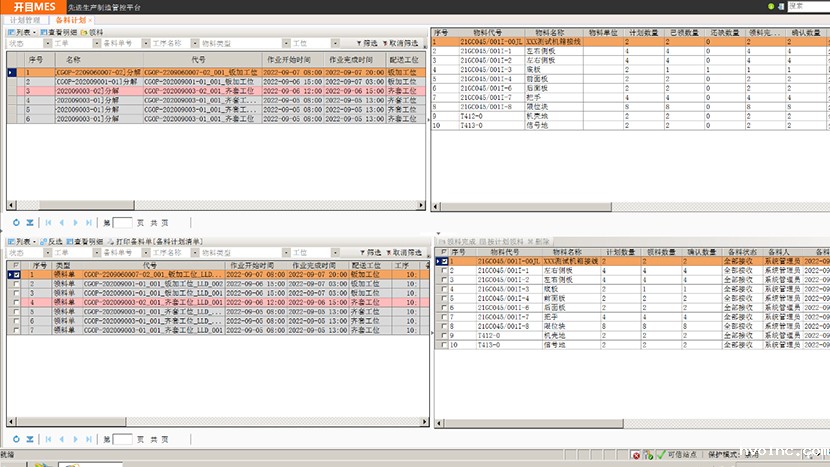Click the refresh icon in upper pagination bar
The width and height of the screenshot is (830, 467).
[x=16, y=222]
